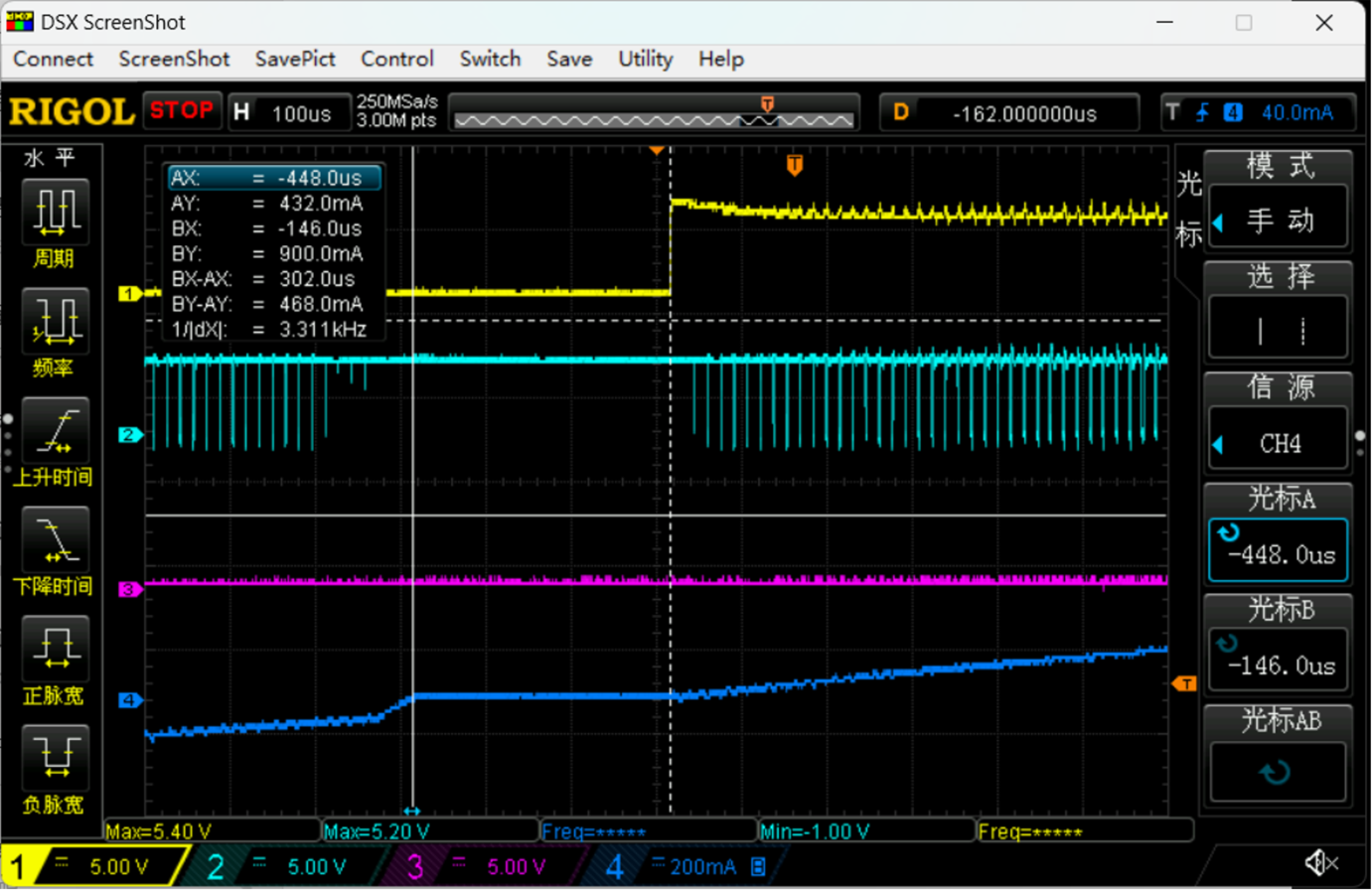Click the 光标A -448.0us button

(x=1277, y=551)
